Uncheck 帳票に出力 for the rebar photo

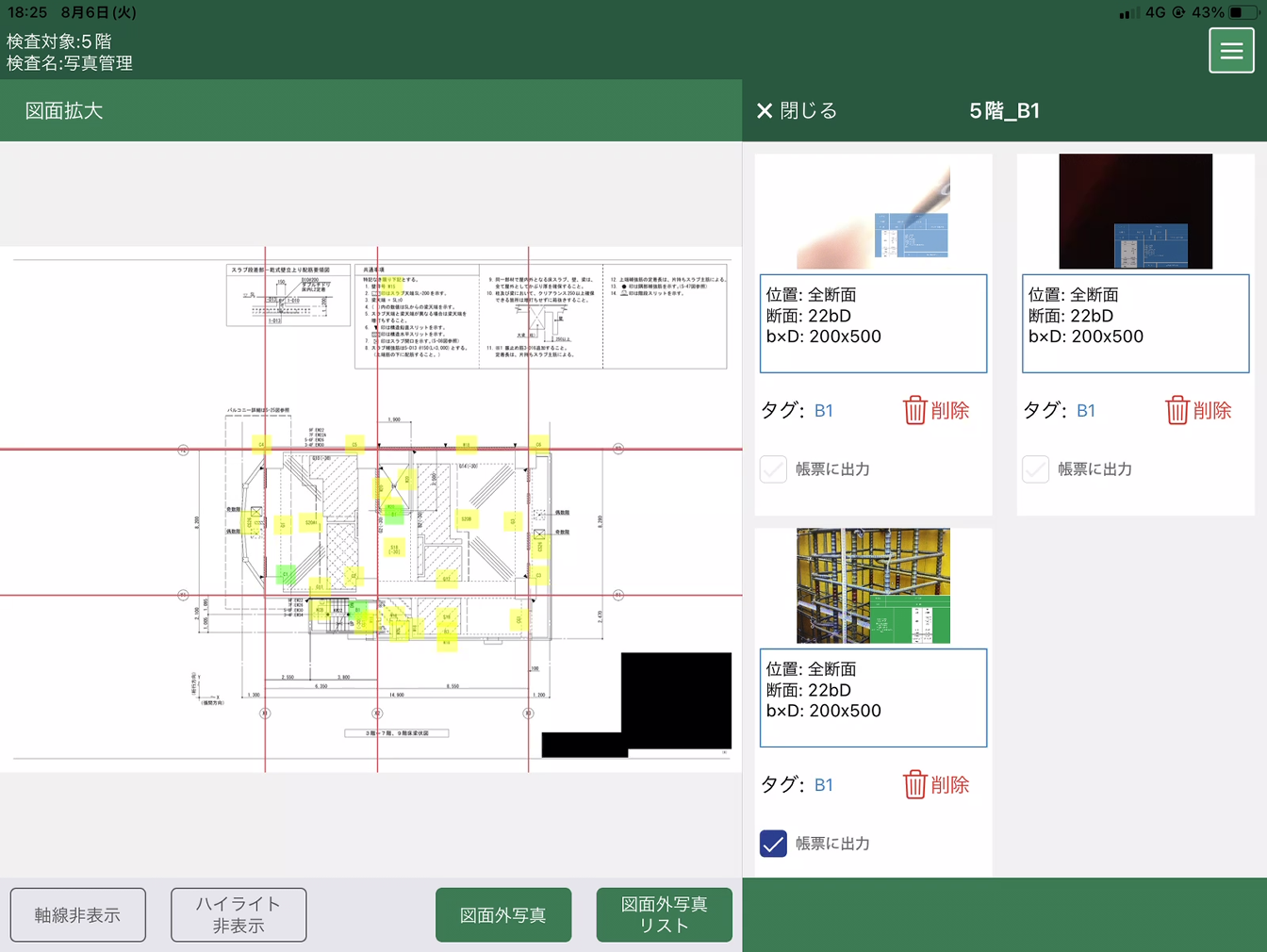point(773,844)
